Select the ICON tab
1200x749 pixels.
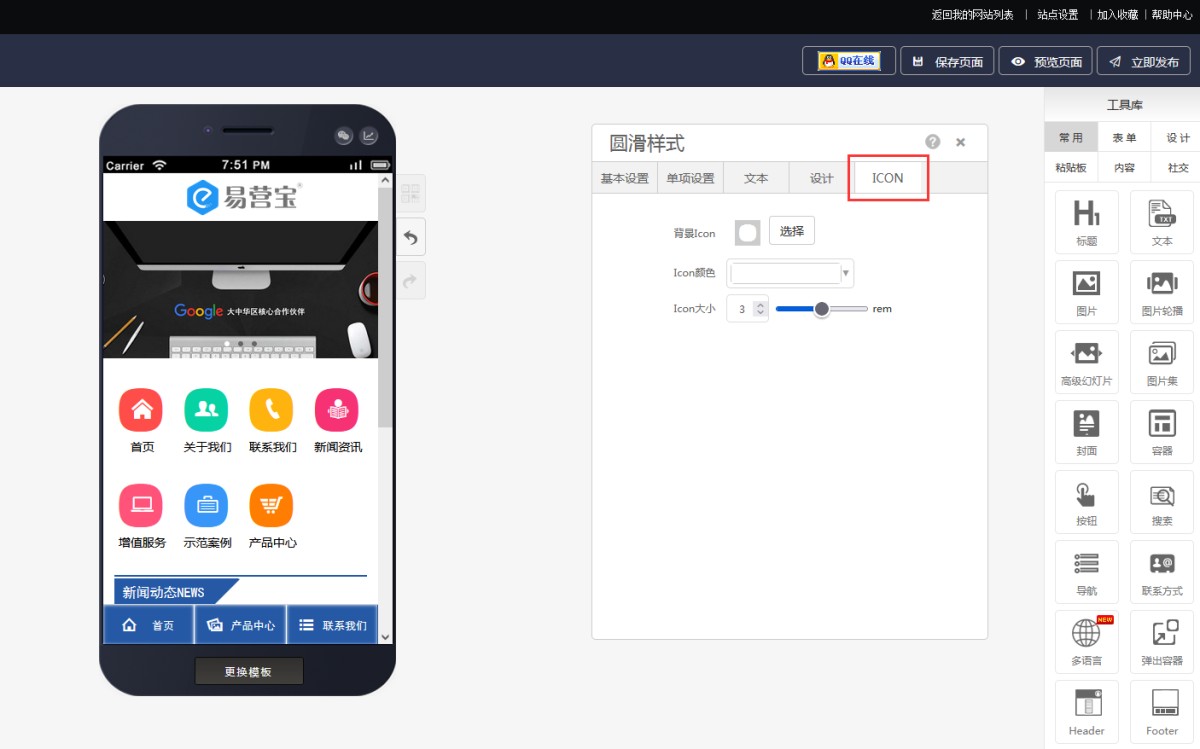pos(888,178)
